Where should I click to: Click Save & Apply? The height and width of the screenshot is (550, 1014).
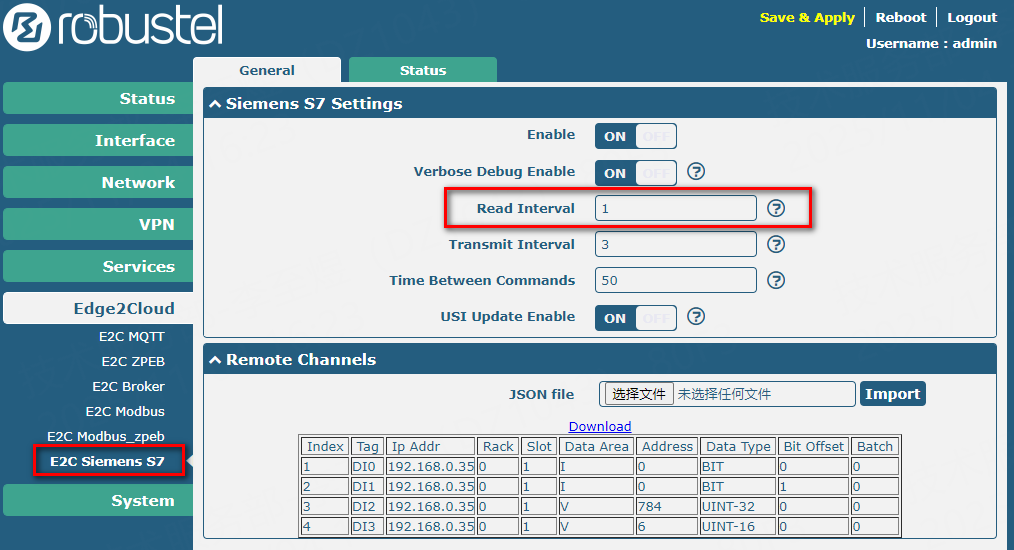click(x=806, y=17)
